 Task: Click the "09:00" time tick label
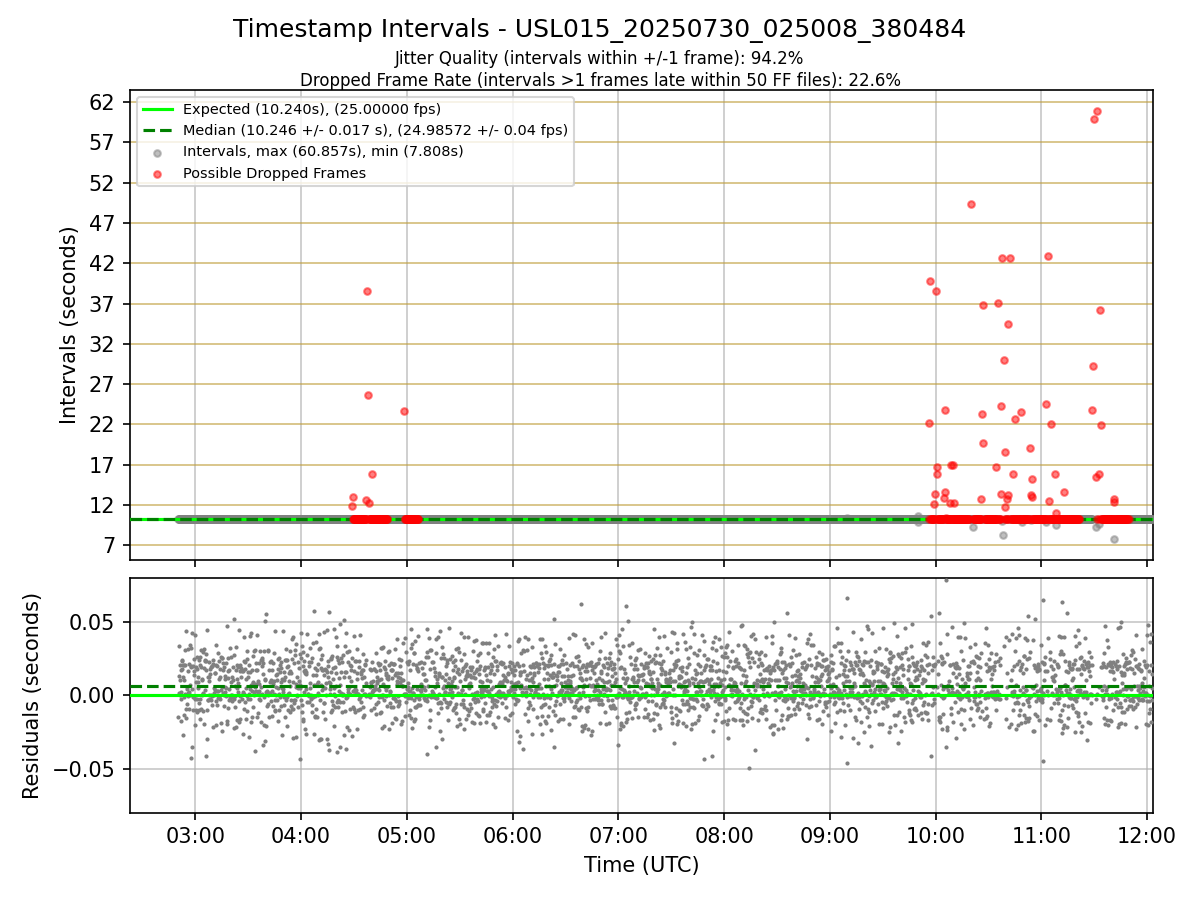[x=830, y=836]
